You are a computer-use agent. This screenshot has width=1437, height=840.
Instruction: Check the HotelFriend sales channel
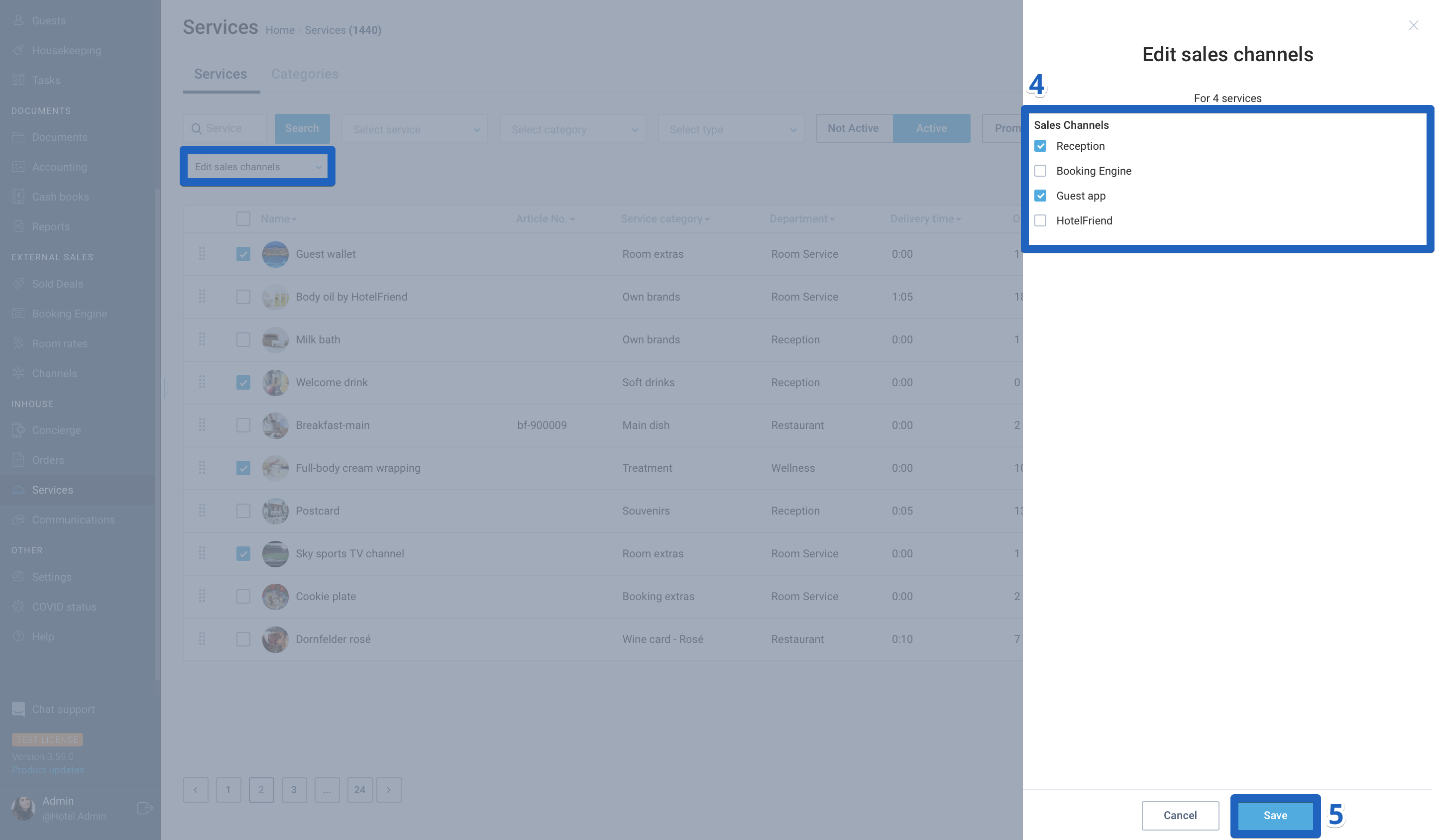(1040, 220)
